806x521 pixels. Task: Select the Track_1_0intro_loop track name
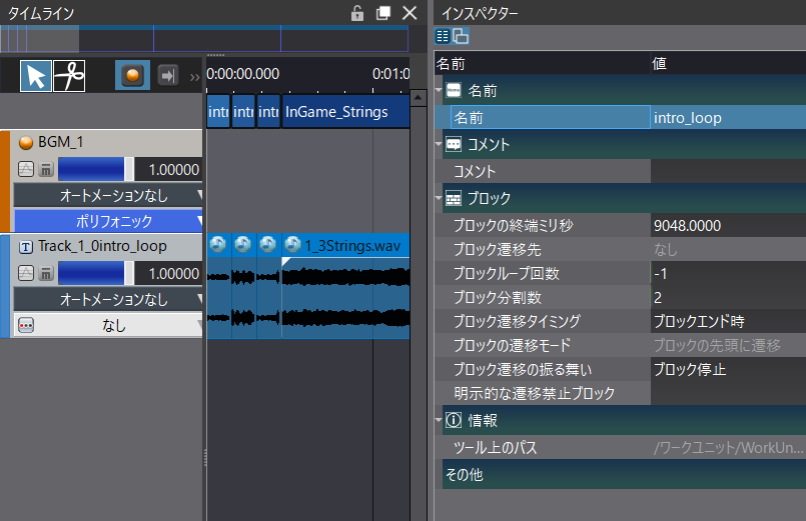point(102,246)
